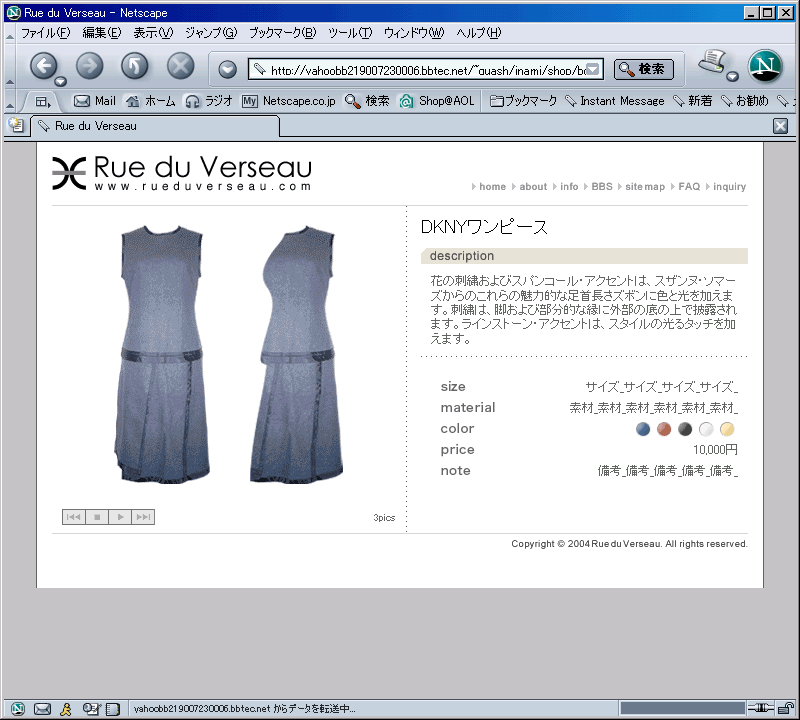
Task: Click the ホーム home toolbar button
Action: pyautogui.click(x=151, y=101)
